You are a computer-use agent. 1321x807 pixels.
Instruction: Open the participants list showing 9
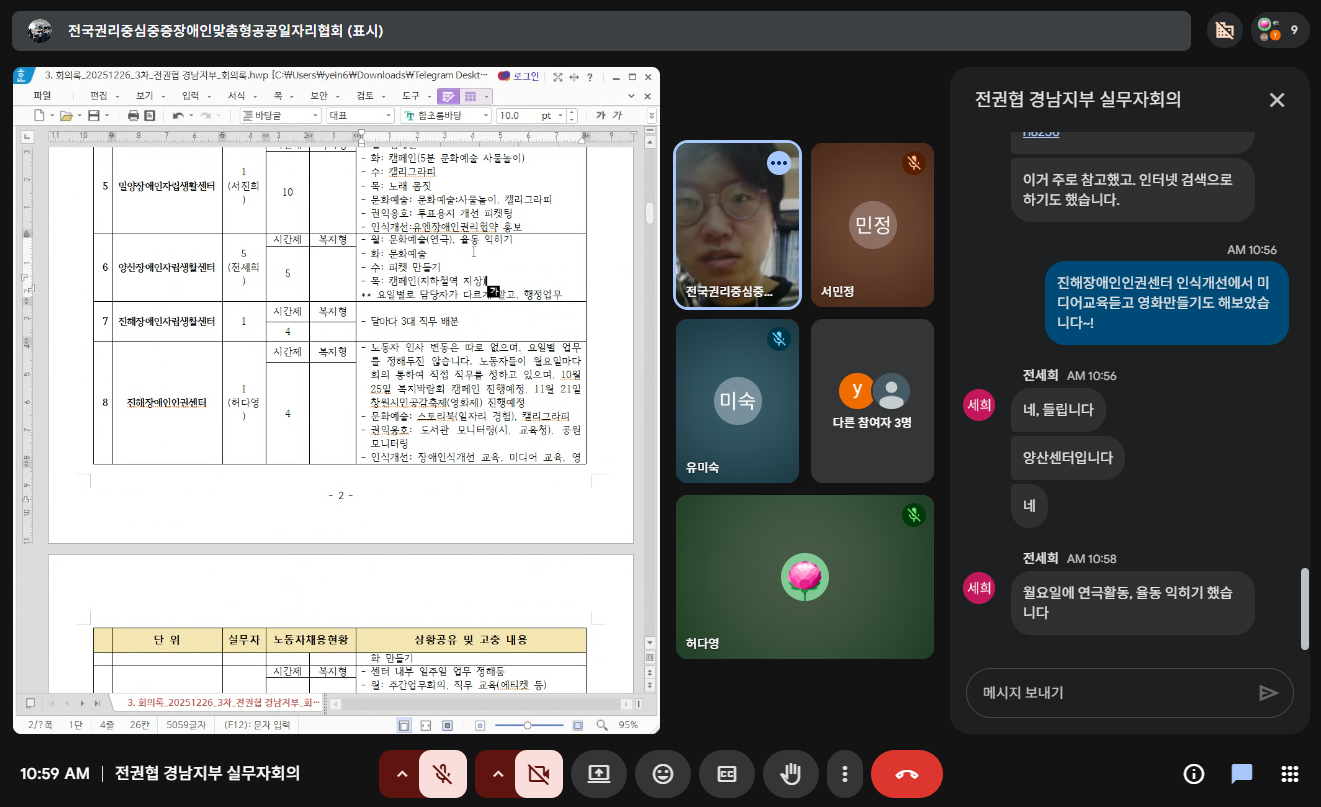point(1280,30)
